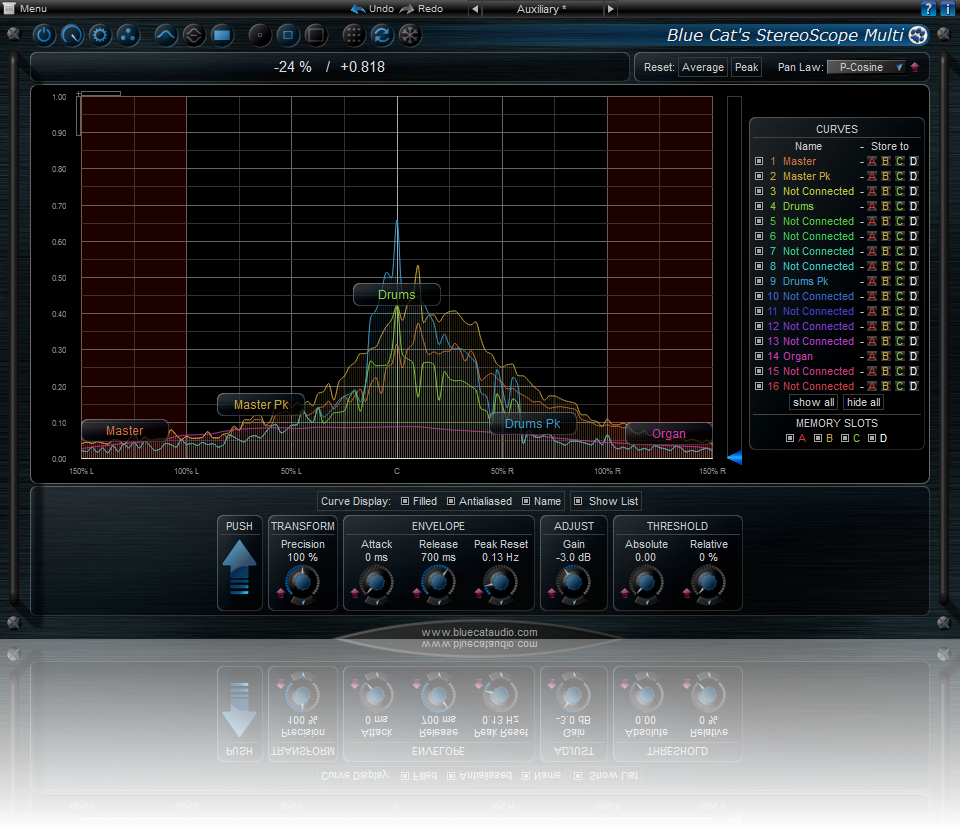
Task: Click the next preset arrow beside Auxiliary
Action: click(x=610, y=9)
